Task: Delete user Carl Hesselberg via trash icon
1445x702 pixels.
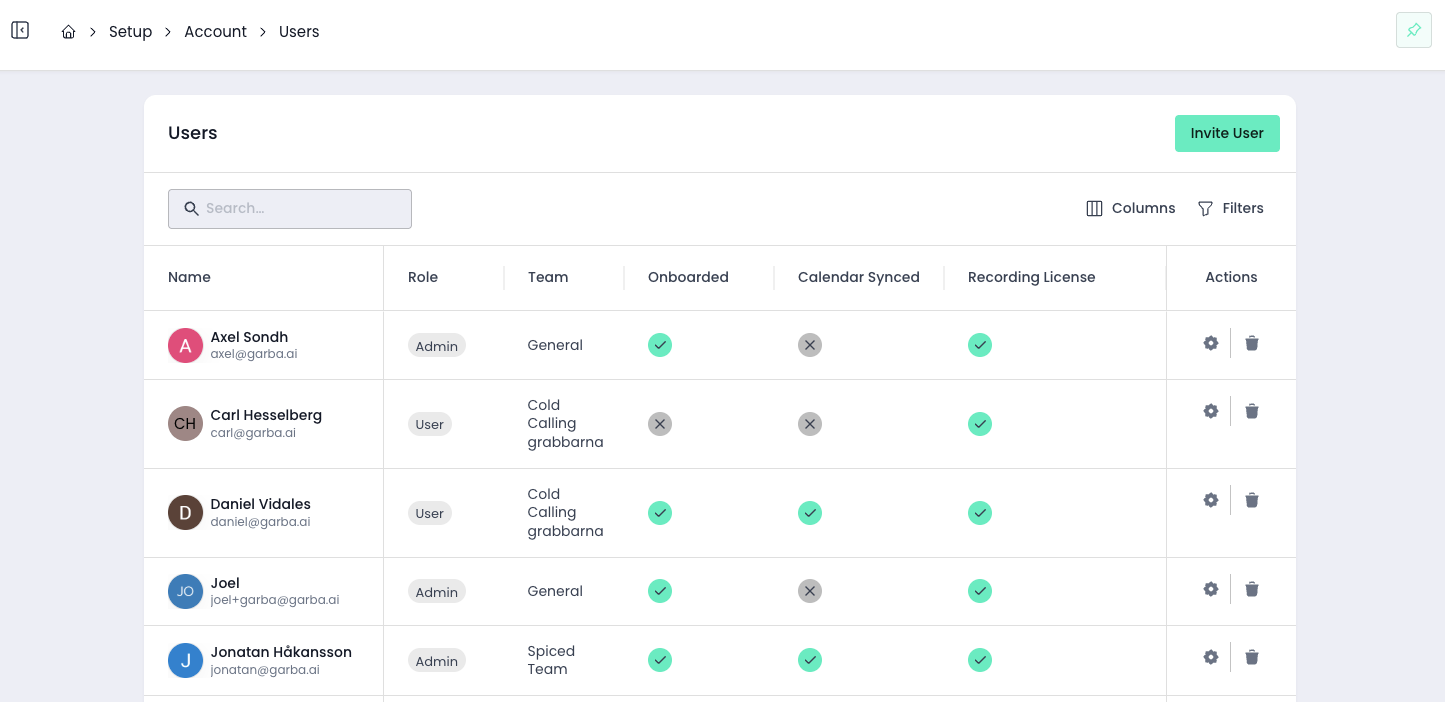Action: tap(1251, 411)
